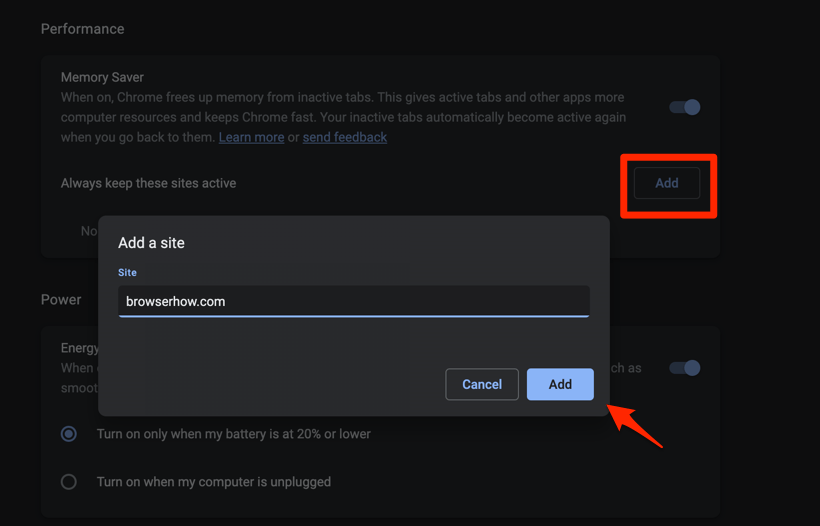Confirm with the blue Add dialog button
Image resolution: width=820 pixels, height=526 pixels.
click(560, 384)
